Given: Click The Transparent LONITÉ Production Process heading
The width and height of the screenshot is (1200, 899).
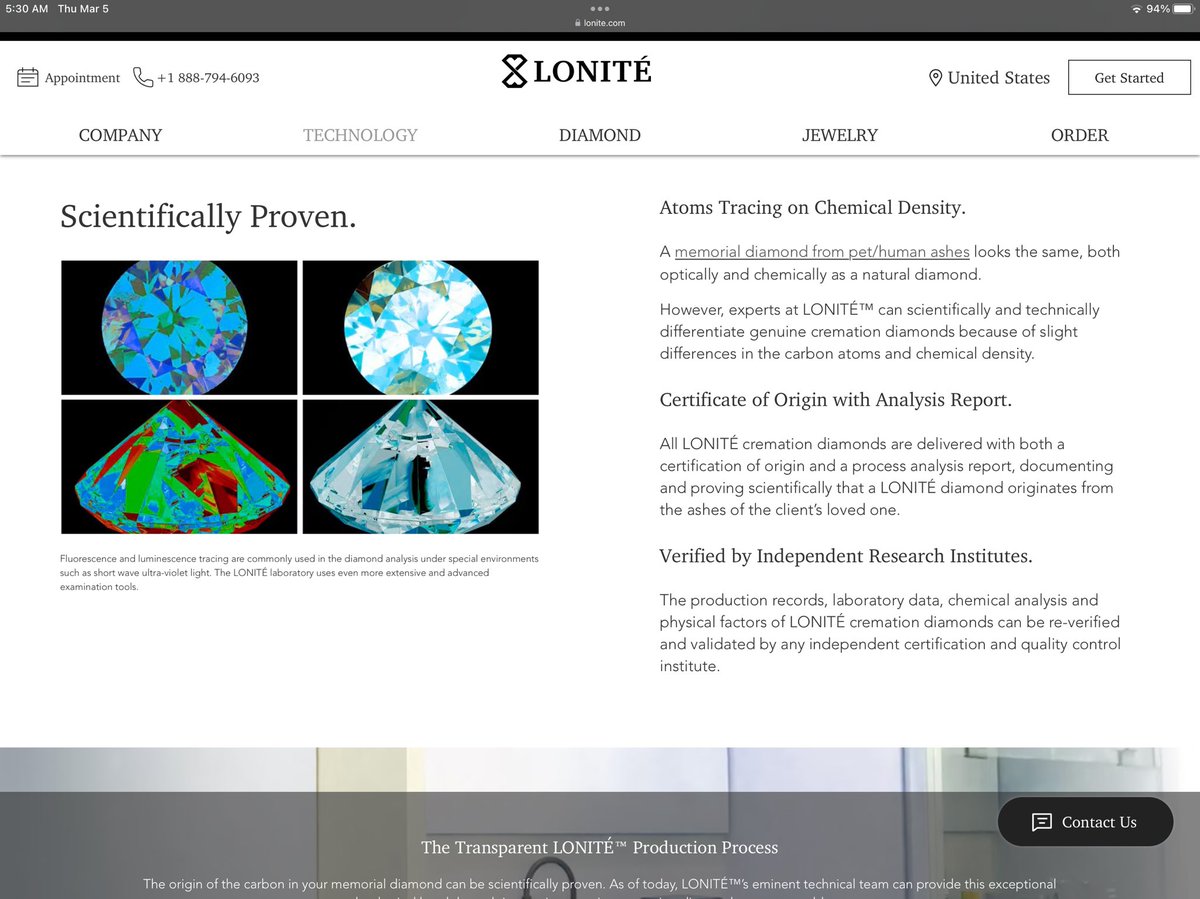Looking at the screenshot, I should [600, 847].
